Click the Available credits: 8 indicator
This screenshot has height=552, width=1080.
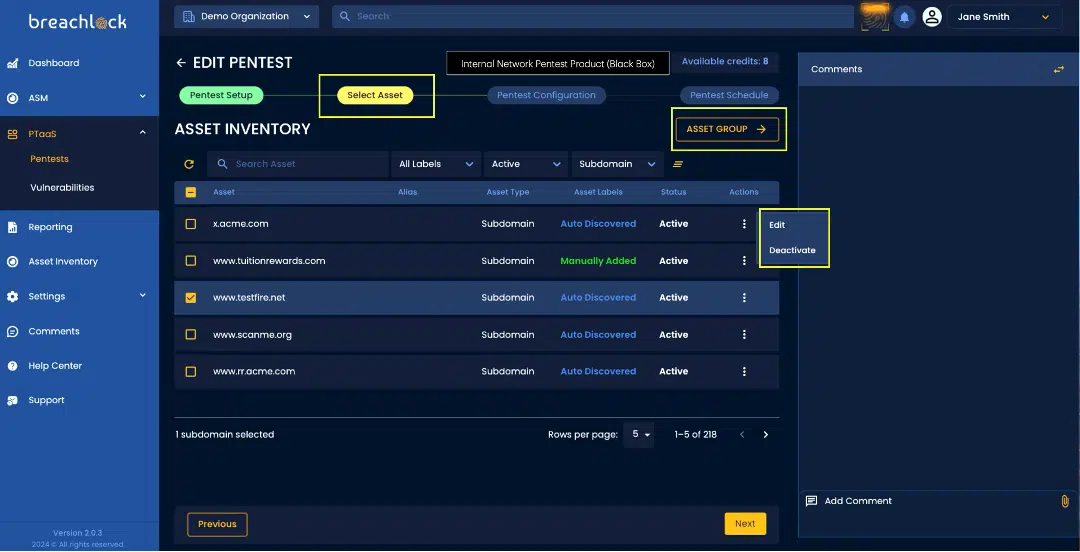point(725,62)
